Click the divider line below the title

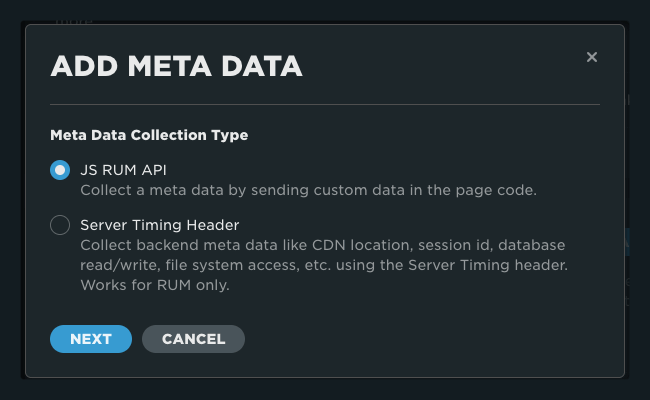325,104
